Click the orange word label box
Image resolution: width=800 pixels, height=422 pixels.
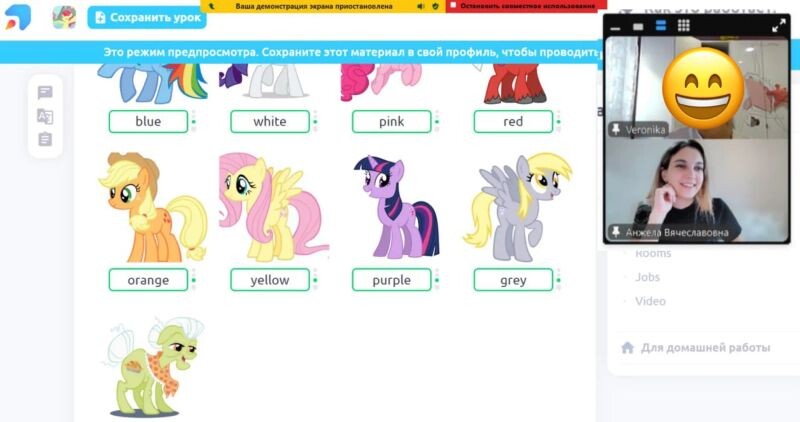148,280
